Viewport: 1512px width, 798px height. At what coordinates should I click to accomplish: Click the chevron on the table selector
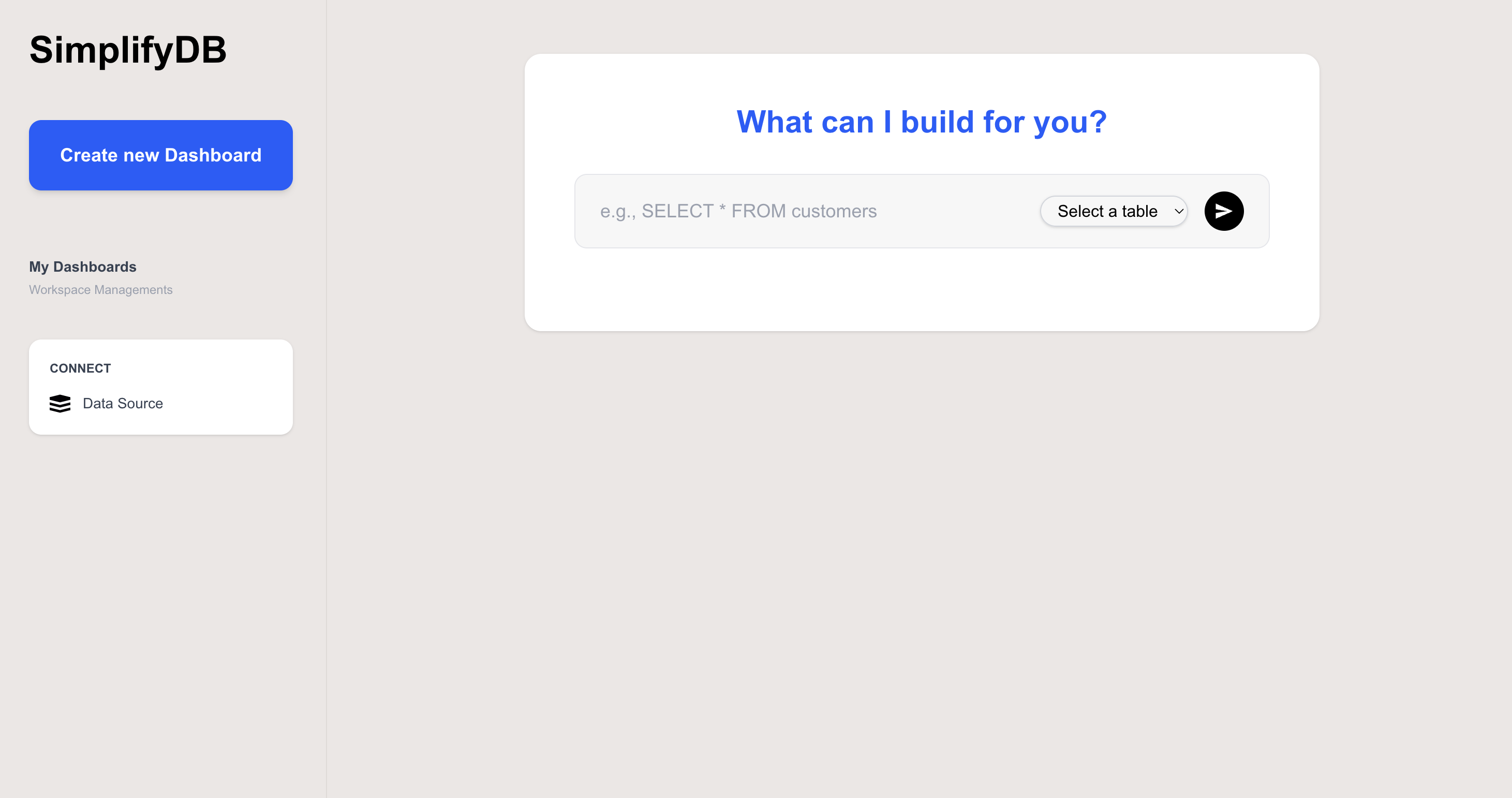[x=1179, y=211]
